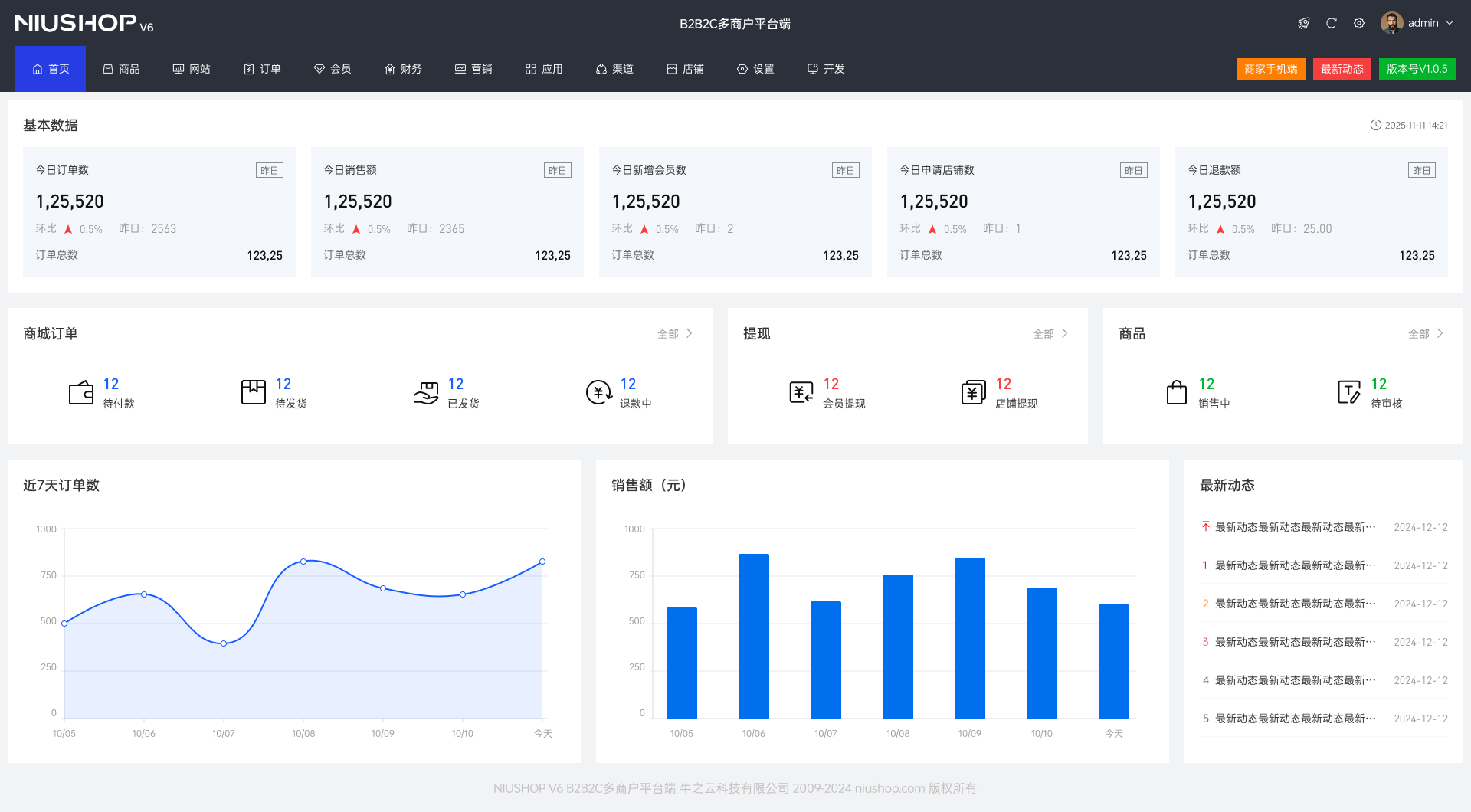Click the 退款中 refund icon
This screenshot has height=812, width=1471.
[599, 391]
